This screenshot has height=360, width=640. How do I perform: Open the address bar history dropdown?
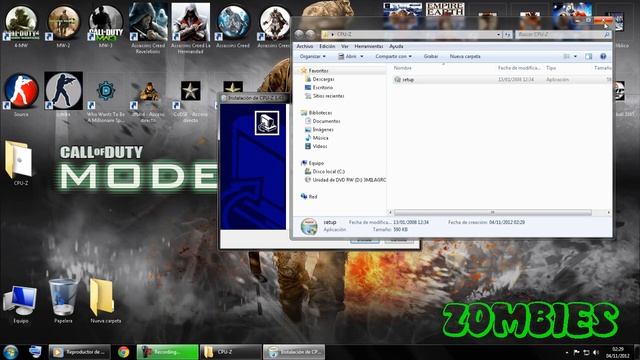[498, 35]
